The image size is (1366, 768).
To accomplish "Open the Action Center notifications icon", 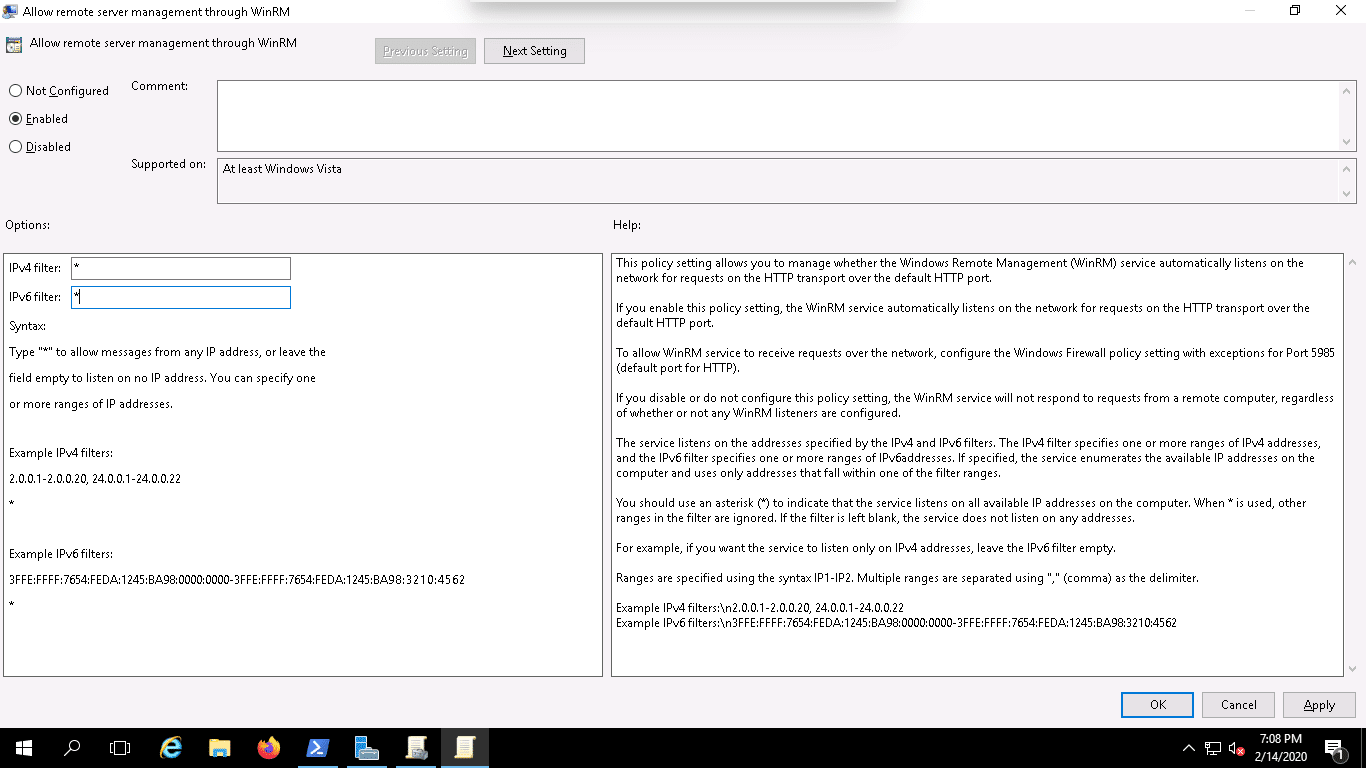I will 1334,748.
